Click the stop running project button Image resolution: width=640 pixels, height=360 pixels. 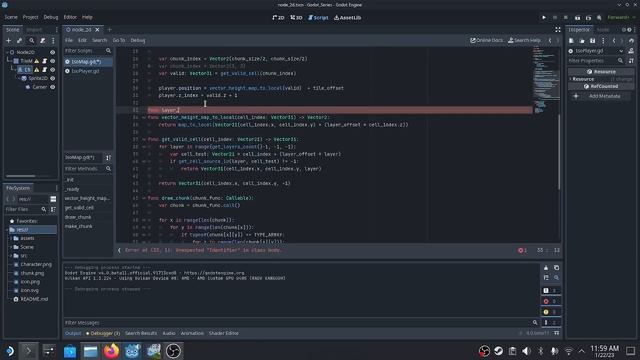click(x=566, y=18)
